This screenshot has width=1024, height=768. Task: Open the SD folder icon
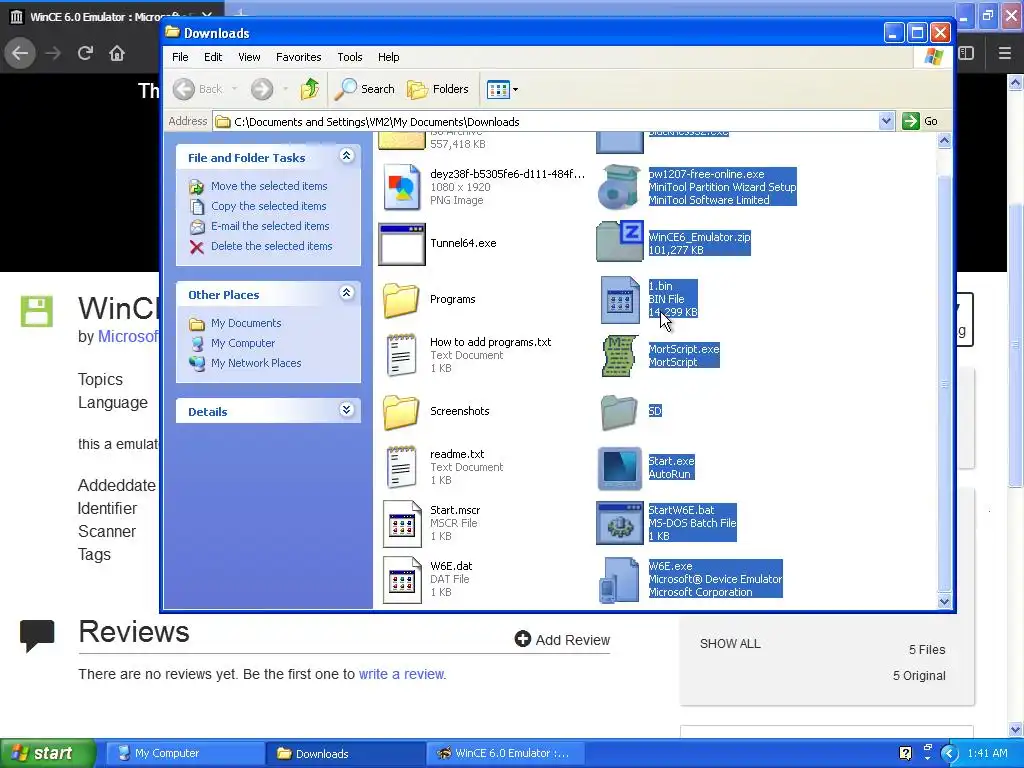tap(618, 412)
